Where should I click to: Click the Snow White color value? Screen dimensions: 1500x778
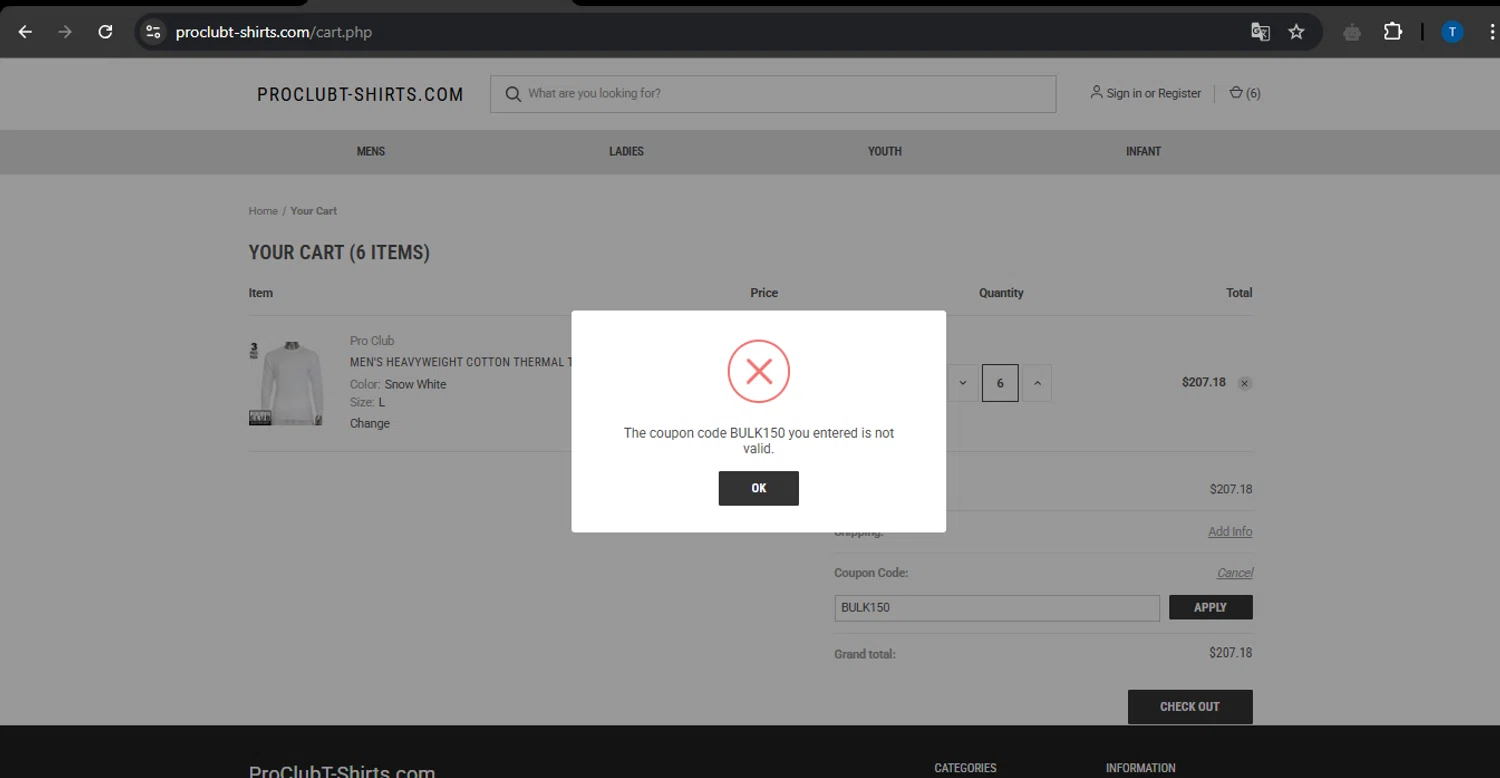[x=416, y=384]
